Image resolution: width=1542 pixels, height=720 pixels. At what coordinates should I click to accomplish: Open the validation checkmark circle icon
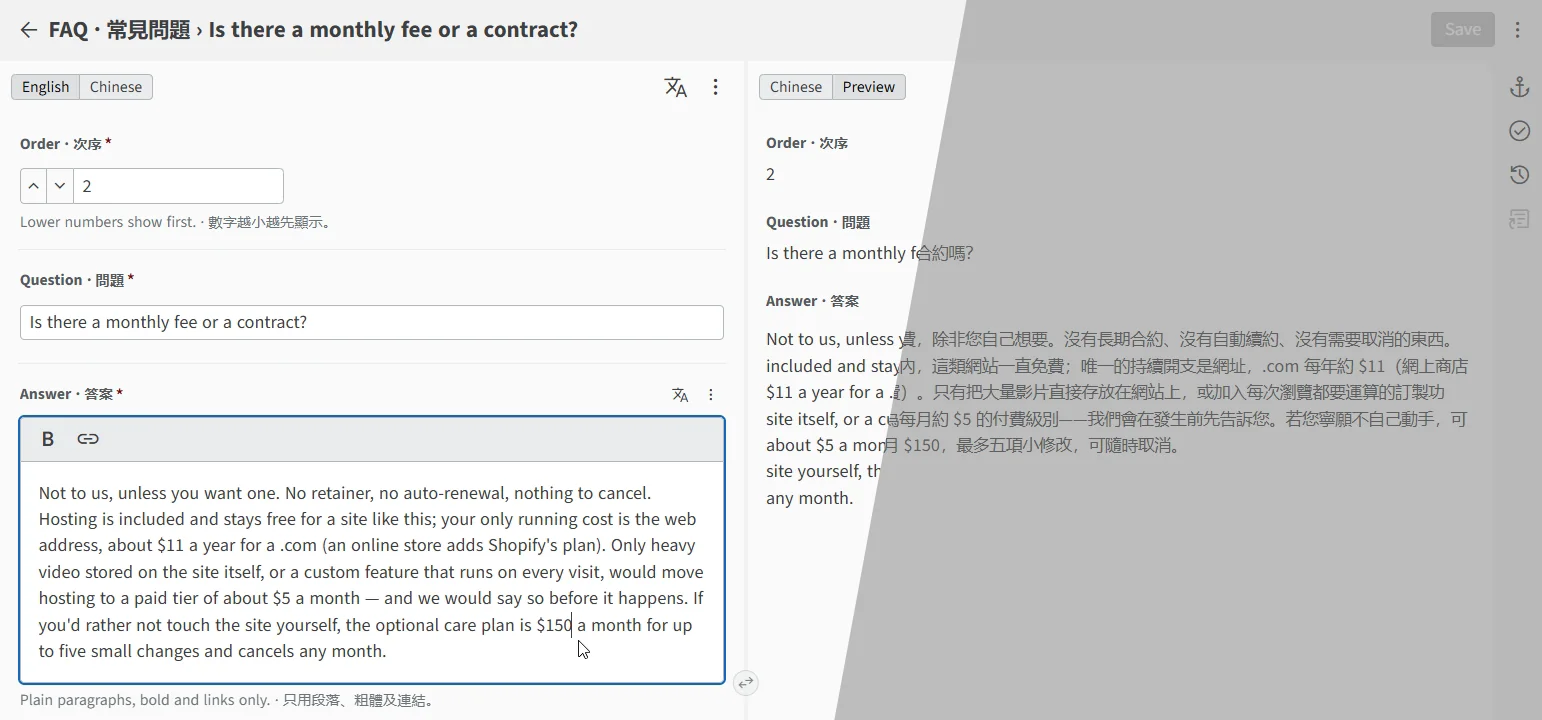(x=1519, y=131)
